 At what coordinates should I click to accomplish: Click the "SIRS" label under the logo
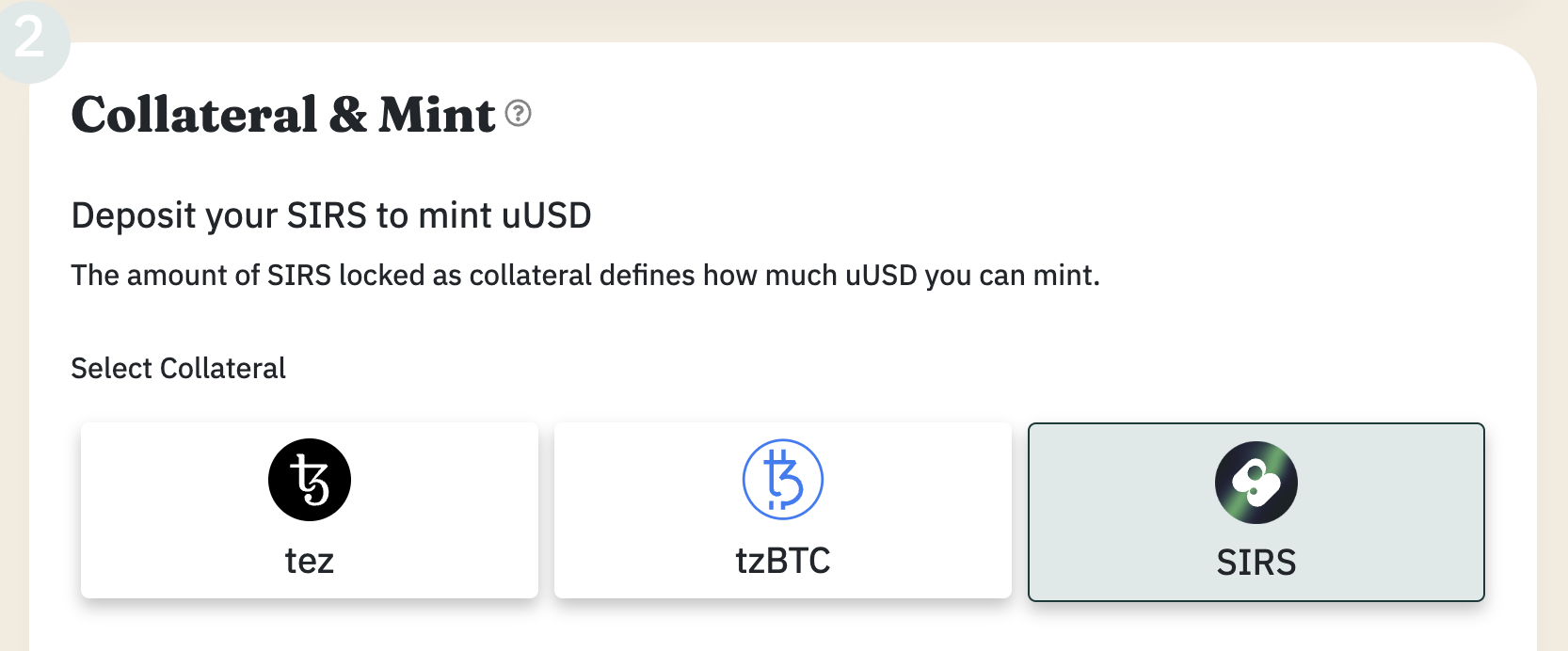[x=1256, y=564]
